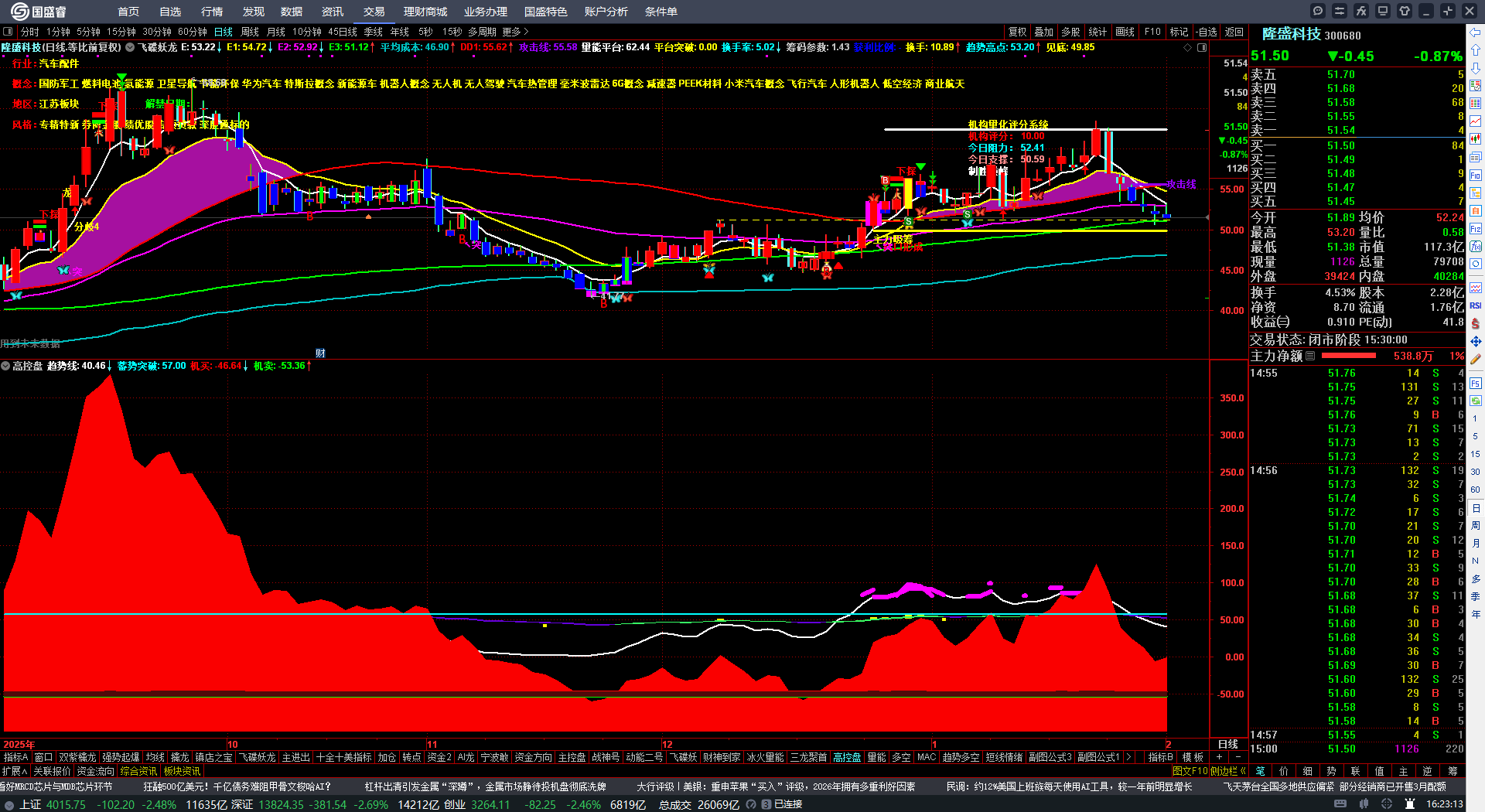Click the > arrow after 副图公式1
The height and width of the screenshot is (812, 1485).
pos(1128,757)
